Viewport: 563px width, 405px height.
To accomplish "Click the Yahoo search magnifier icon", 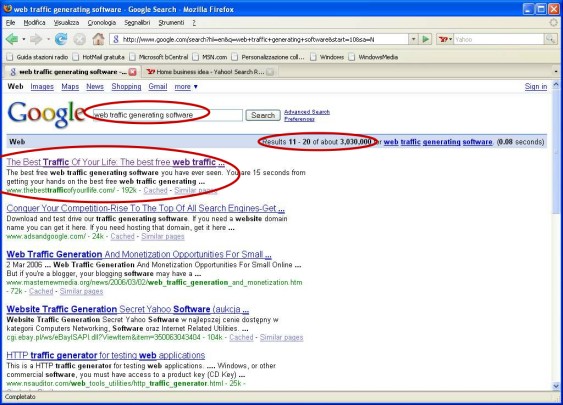I will pyautogui.click(x=550, y=39).
